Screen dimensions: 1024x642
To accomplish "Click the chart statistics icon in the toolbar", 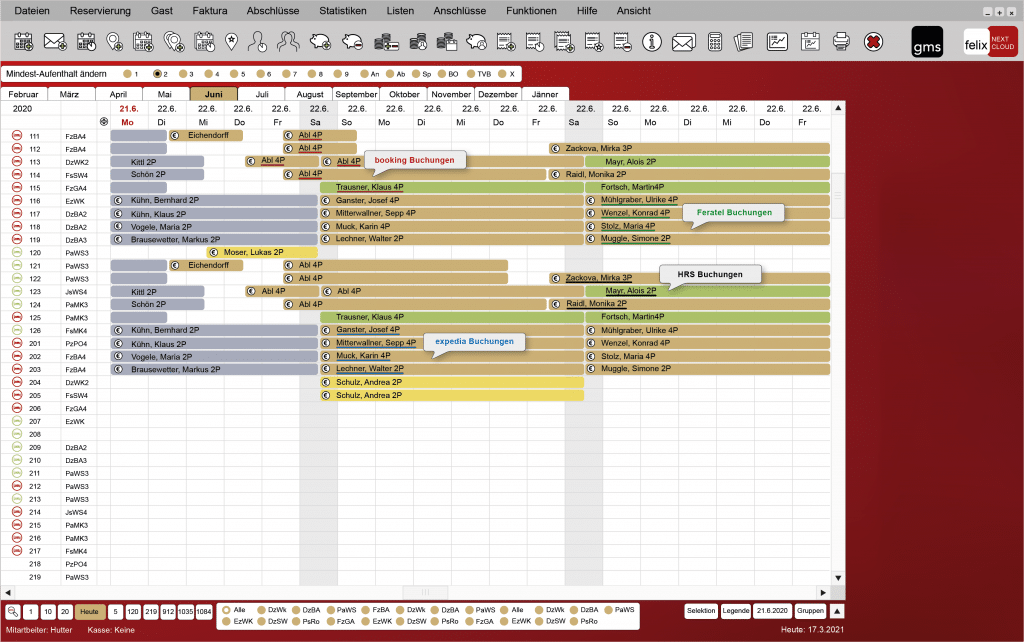I will tap(776, 42).
